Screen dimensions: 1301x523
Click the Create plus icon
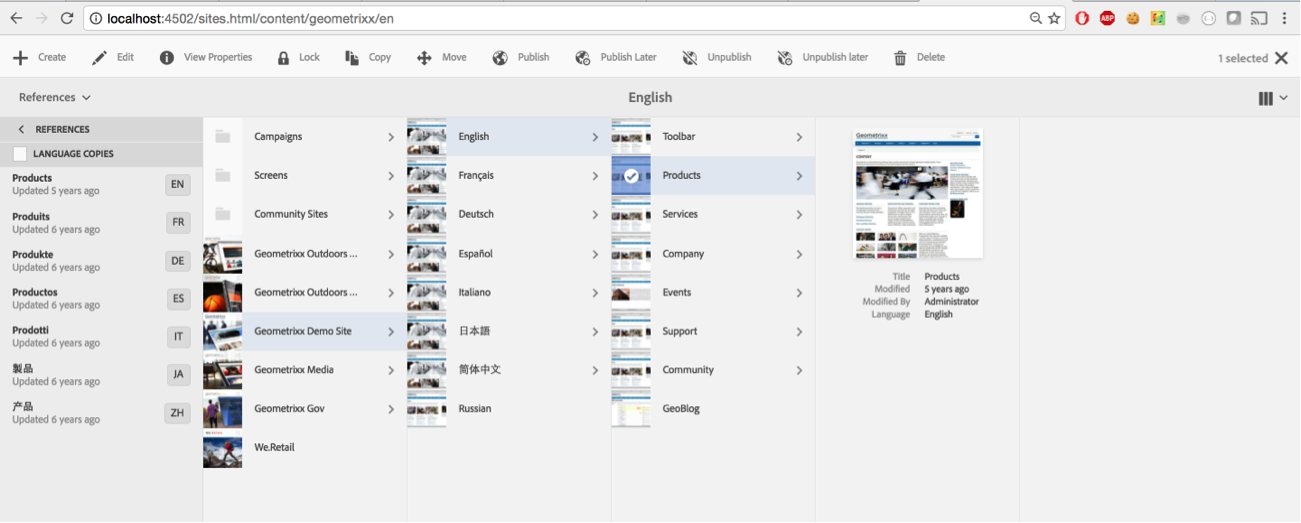pyautogui.click(x=20, y=58)
